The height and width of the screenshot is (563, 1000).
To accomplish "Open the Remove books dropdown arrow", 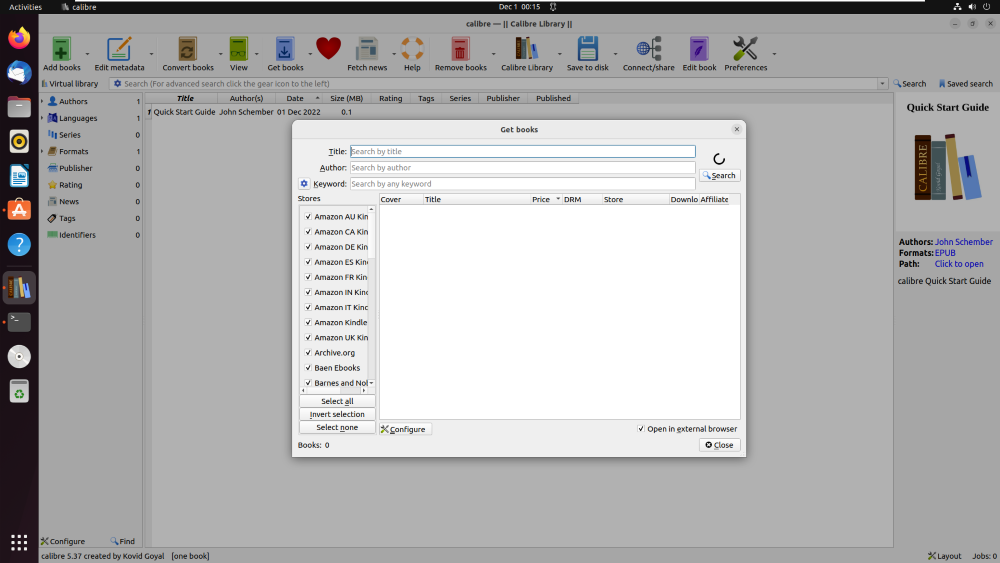I will click(493, 54).
